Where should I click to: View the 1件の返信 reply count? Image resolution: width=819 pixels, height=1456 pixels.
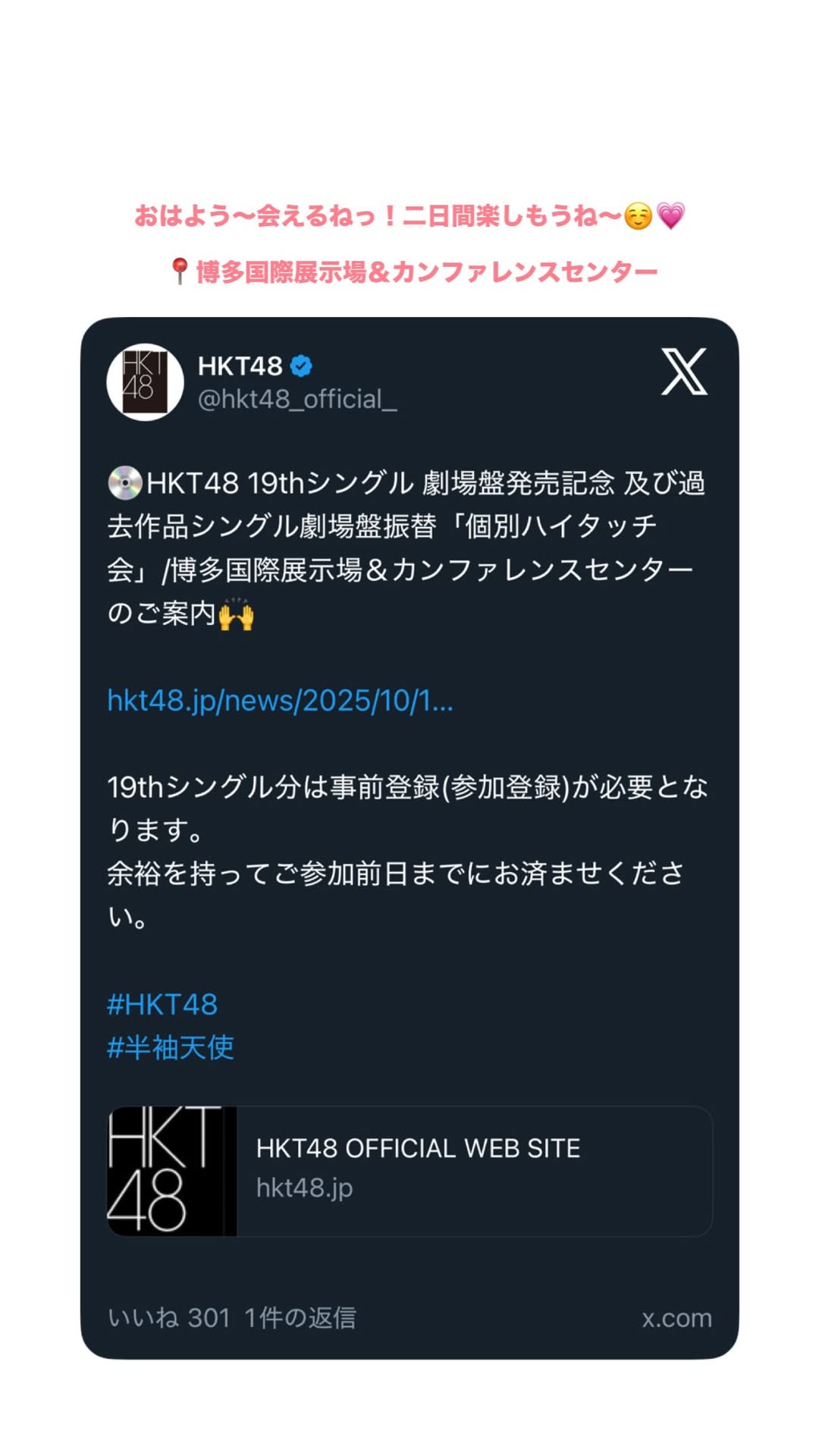click(x=300, y=1318)
